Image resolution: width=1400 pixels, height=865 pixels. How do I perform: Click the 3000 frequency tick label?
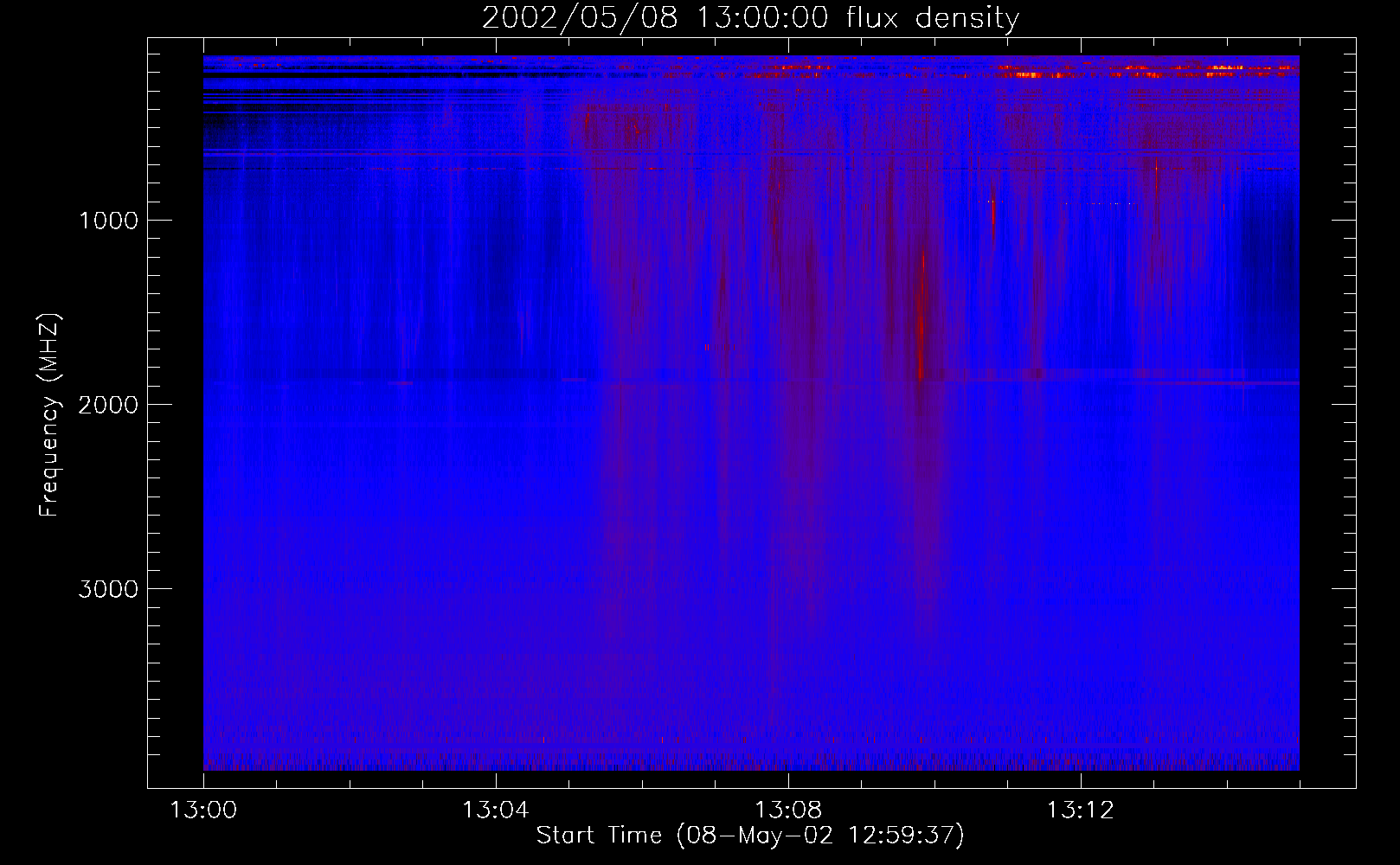[108, 589]
